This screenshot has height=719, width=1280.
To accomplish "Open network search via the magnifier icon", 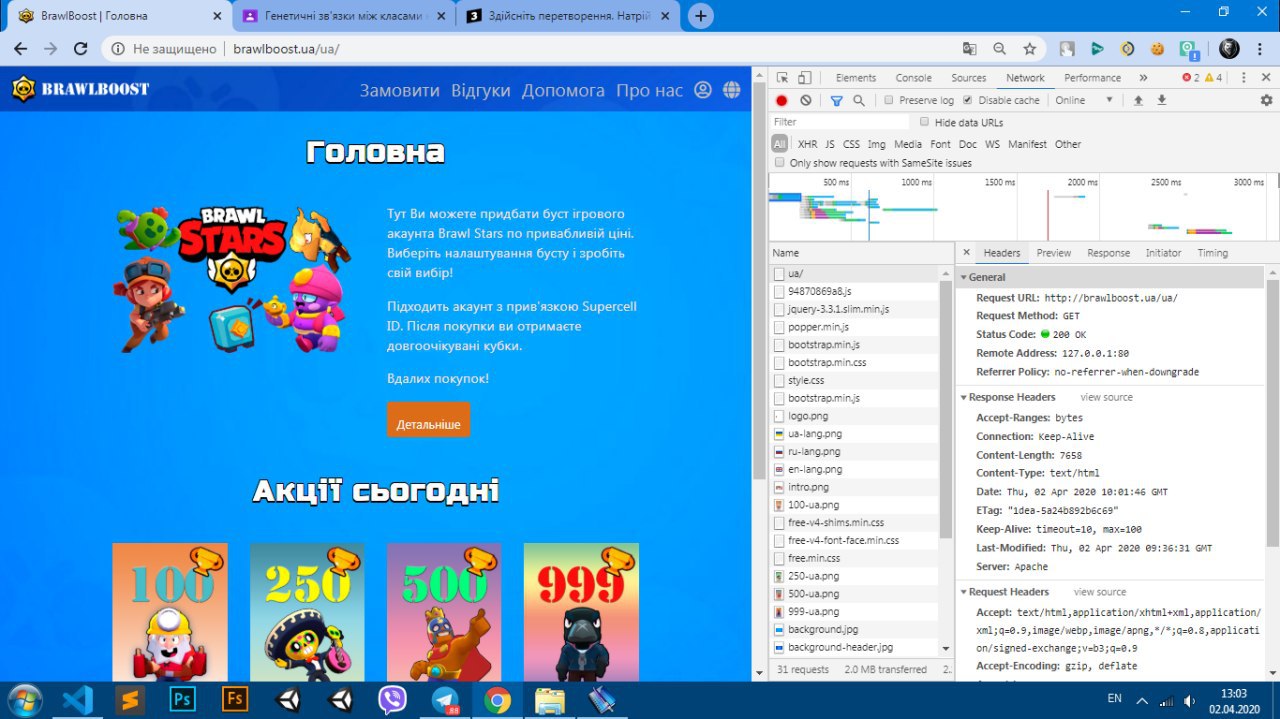I will click(x=859, y=100).
